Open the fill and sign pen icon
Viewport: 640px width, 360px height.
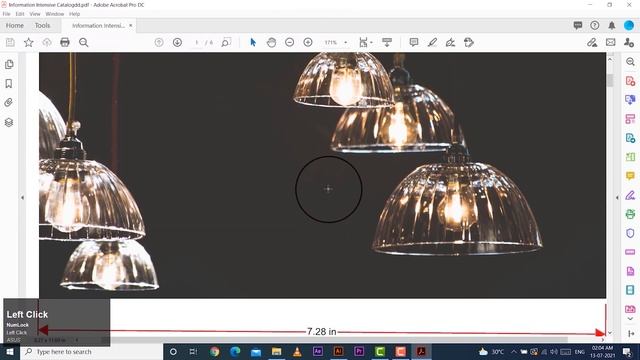point(592,42)
